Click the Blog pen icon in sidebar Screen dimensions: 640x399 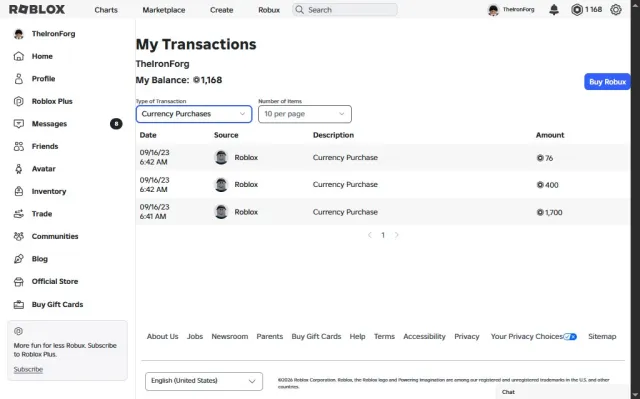coord(19,259)
